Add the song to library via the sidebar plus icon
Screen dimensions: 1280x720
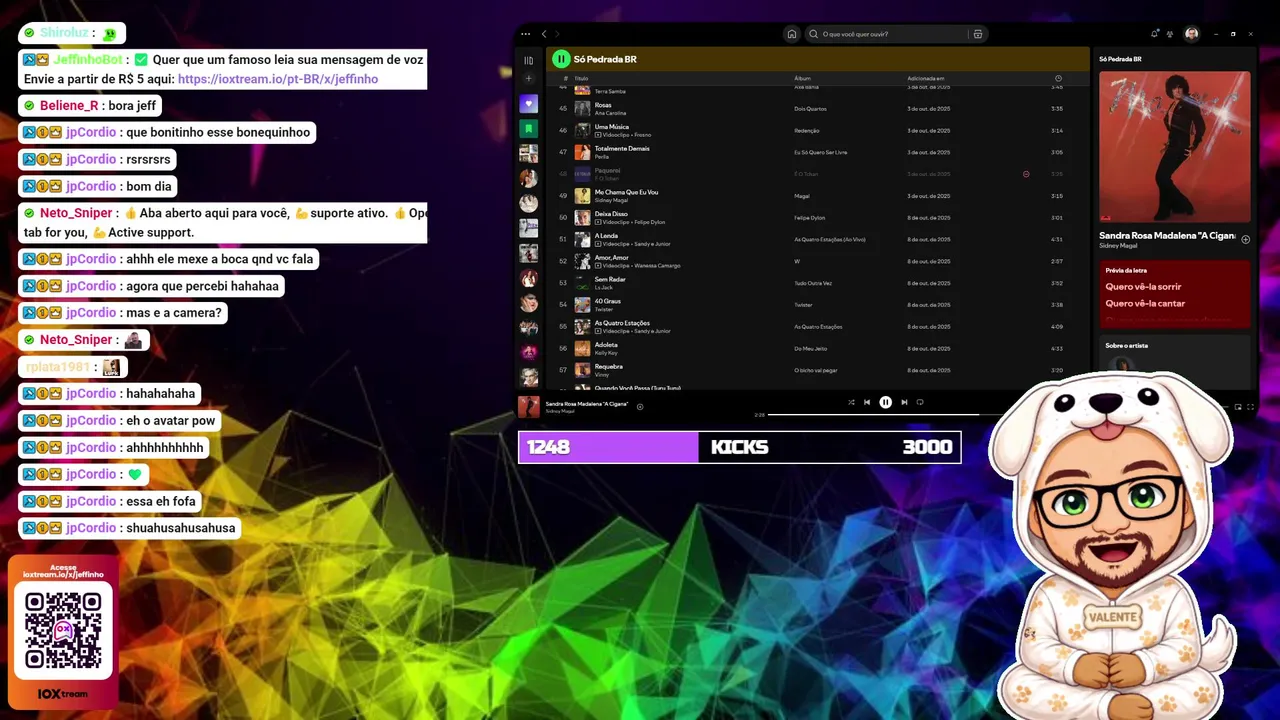(x=1246, y=239)
